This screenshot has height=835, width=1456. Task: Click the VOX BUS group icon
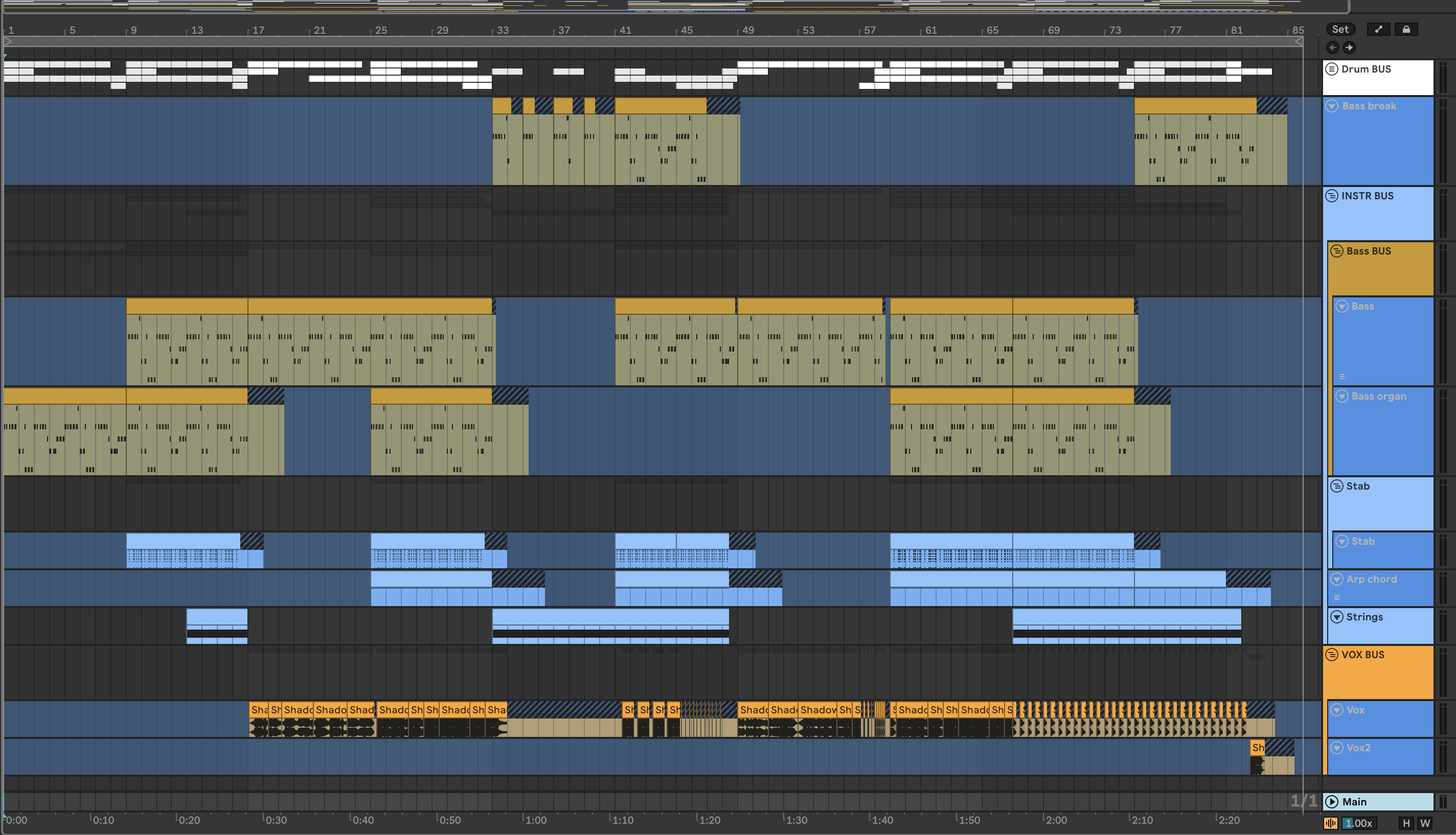click(x=1331, y=654)
